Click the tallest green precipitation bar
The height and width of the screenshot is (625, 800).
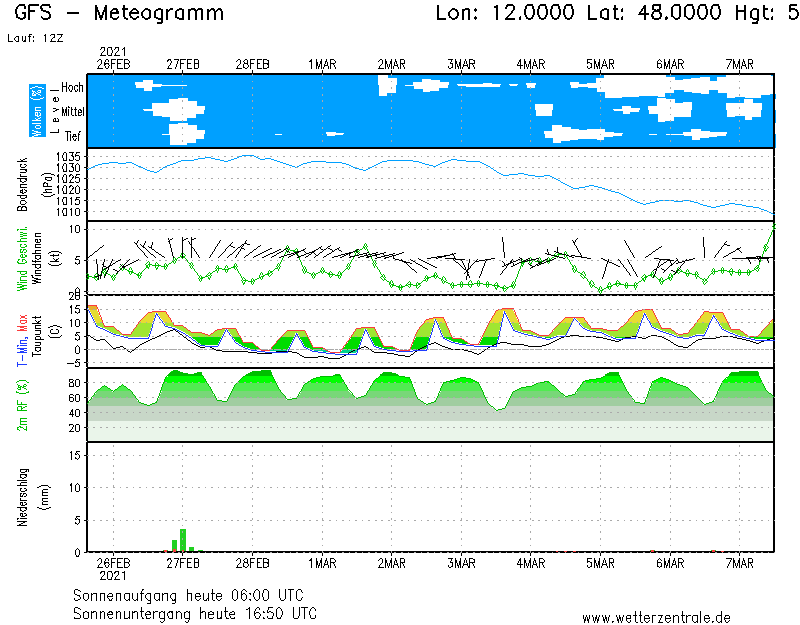[x=183, y=540]
